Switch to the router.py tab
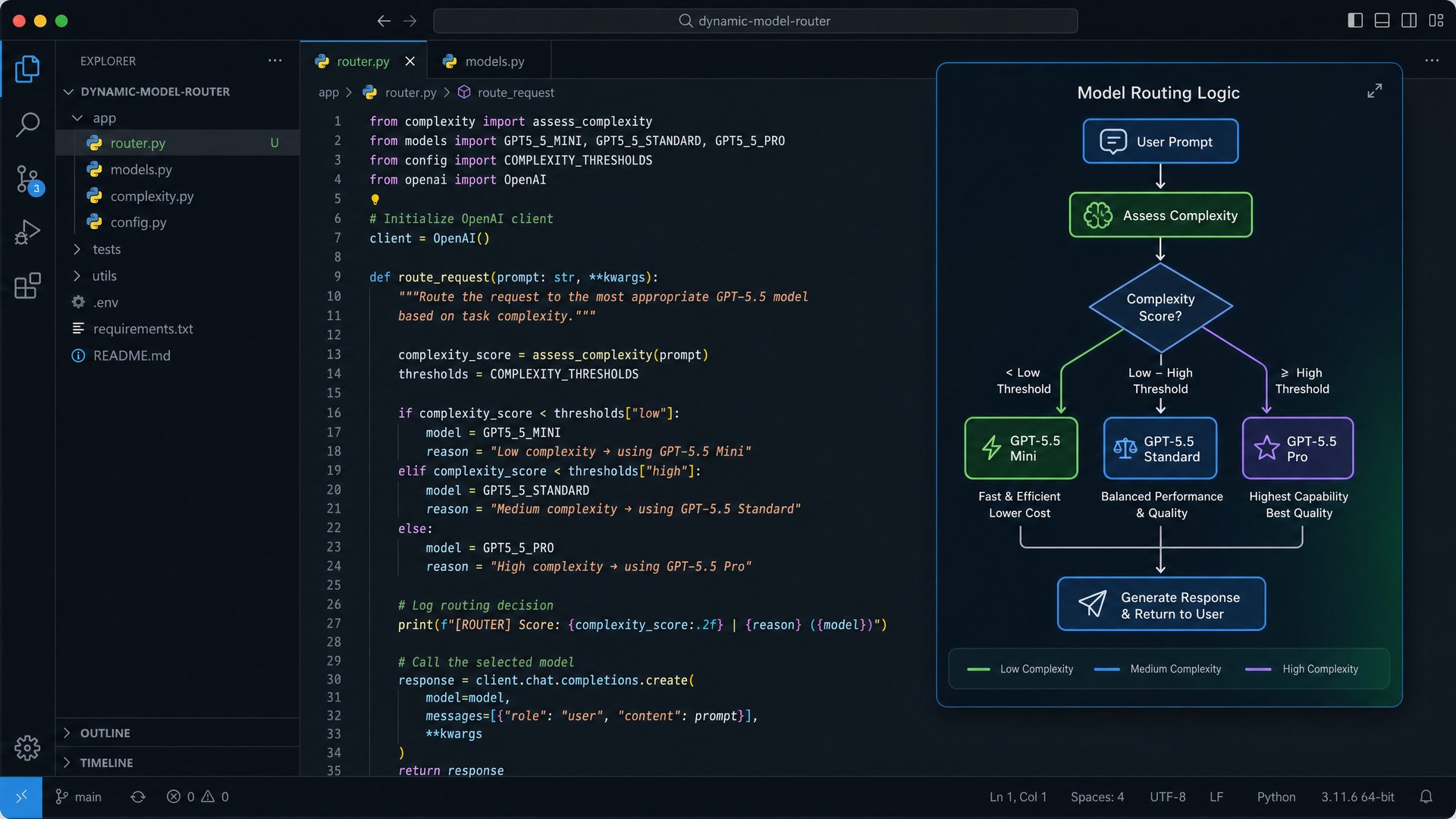Viewport: 1456px width, 819px height. point(363,61)
